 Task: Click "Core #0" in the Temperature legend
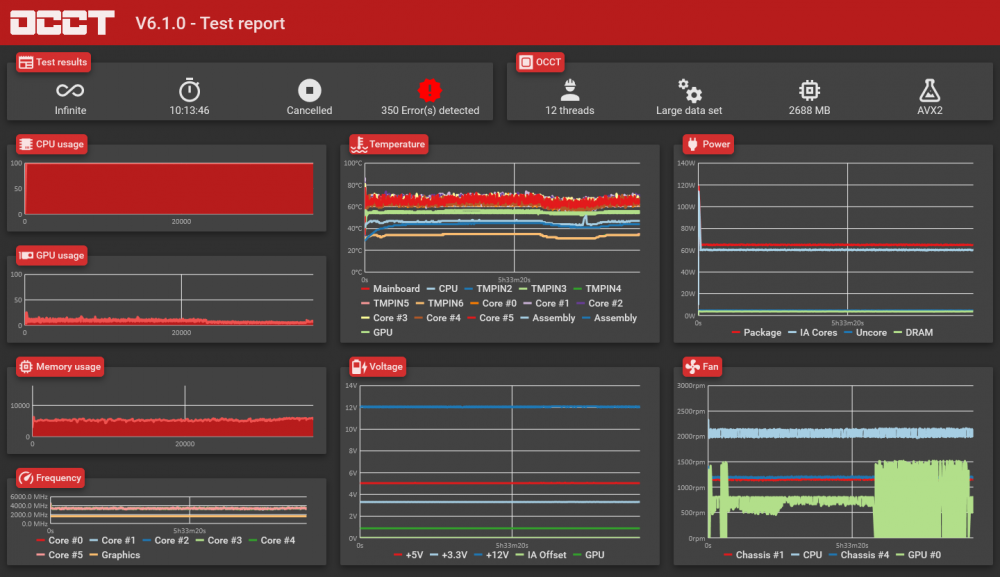[499, 303]
